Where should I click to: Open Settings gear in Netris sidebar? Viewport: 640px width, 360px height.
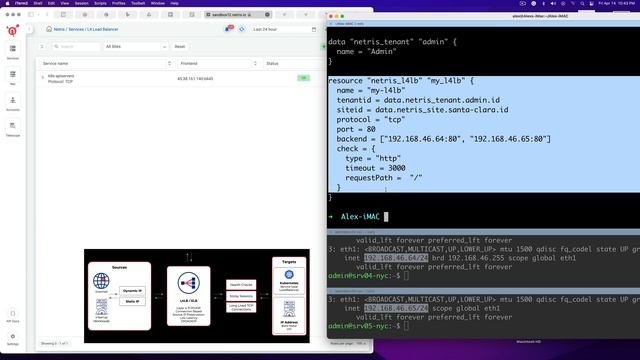coord(13,339)
